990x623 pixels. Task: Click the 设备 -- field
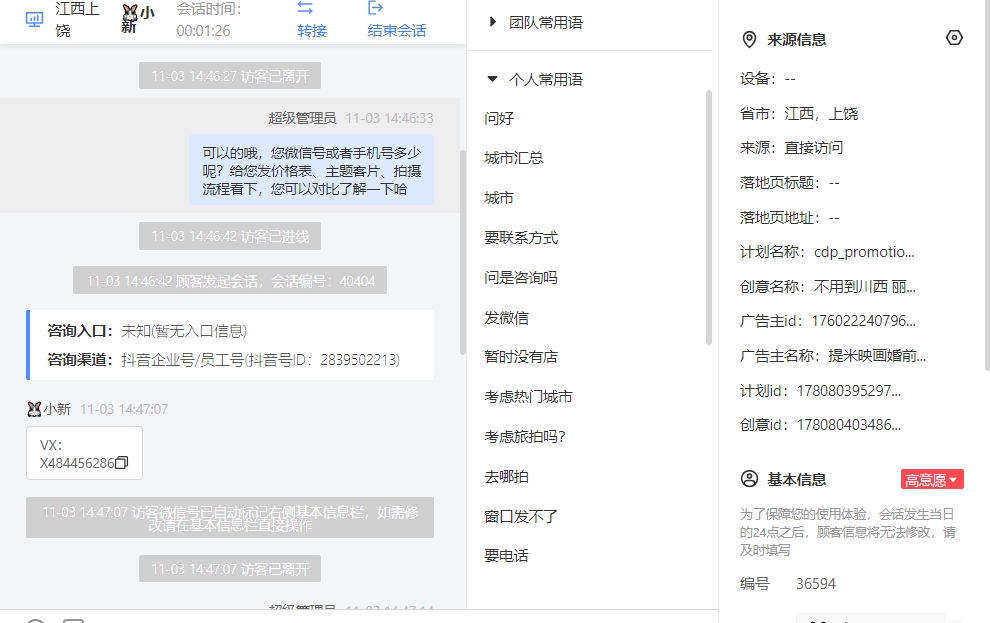768,79
